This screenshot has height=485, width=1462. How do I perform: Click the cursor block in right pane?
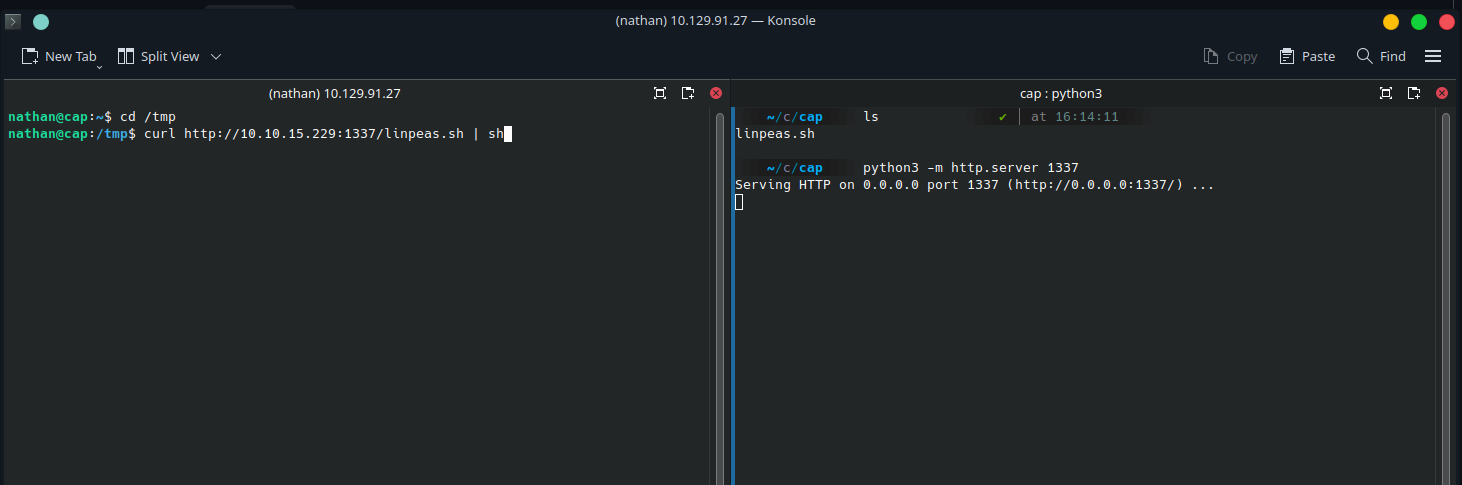739,202
